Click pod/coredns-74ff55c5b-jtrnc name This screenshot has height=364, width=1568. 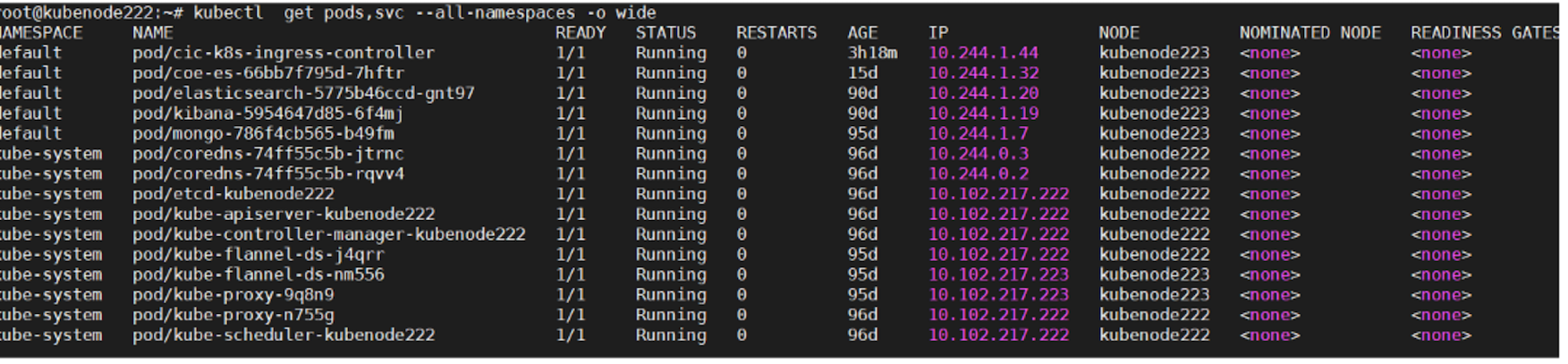click(x=268, y=154)
